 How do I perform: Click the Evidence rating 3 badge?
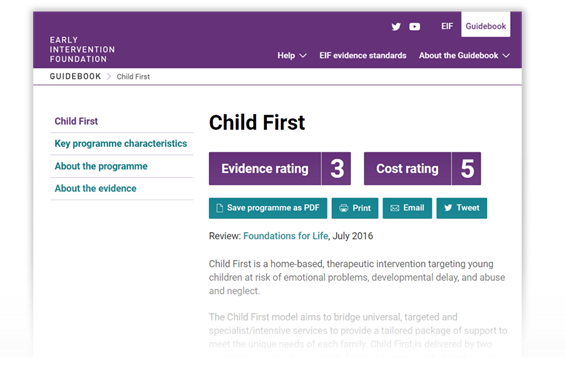(280, 168)
